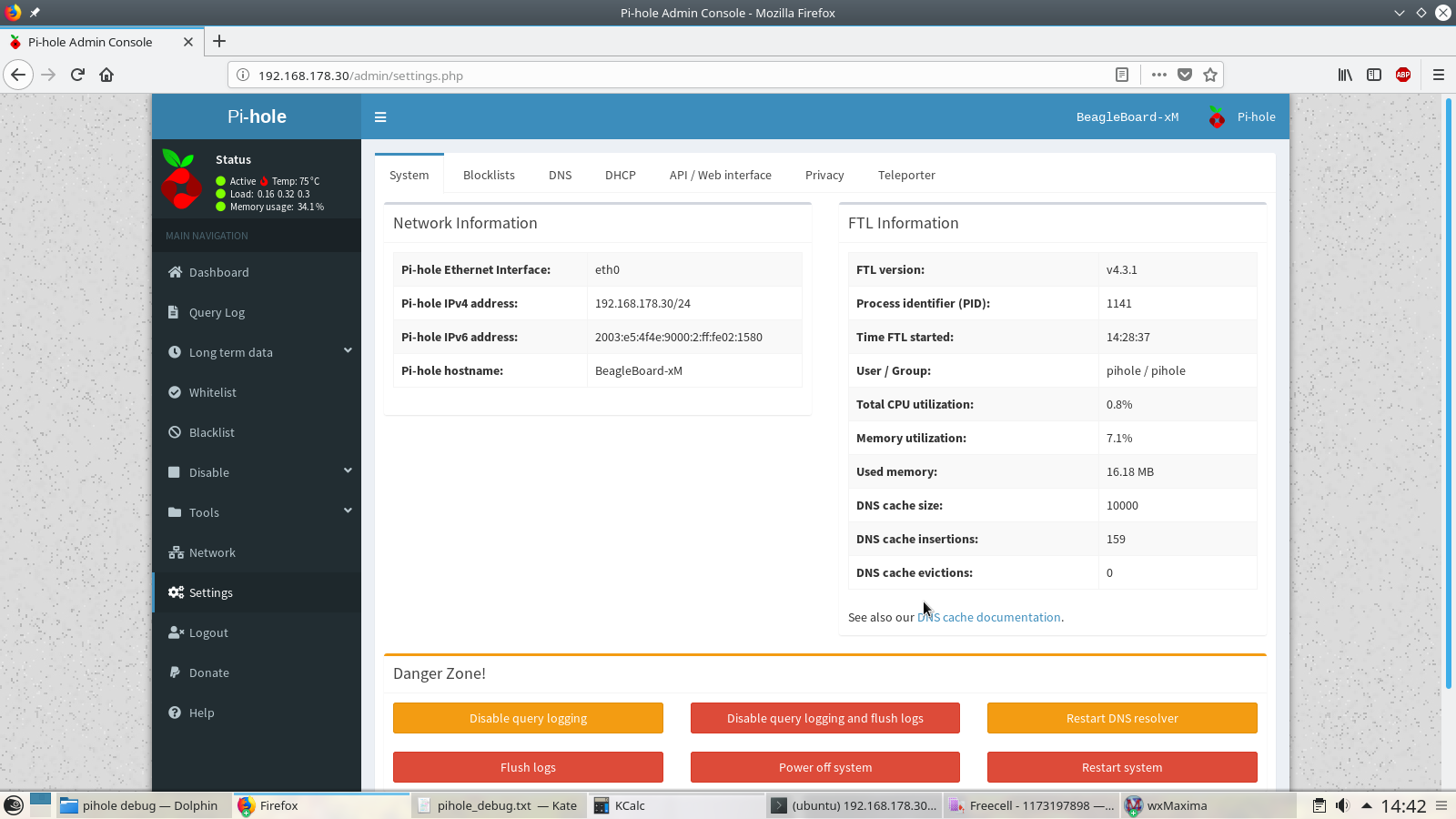Screen dimensions: 1456x819
Task: Show site information icon in address bar
Action: (x=243, y=76)
